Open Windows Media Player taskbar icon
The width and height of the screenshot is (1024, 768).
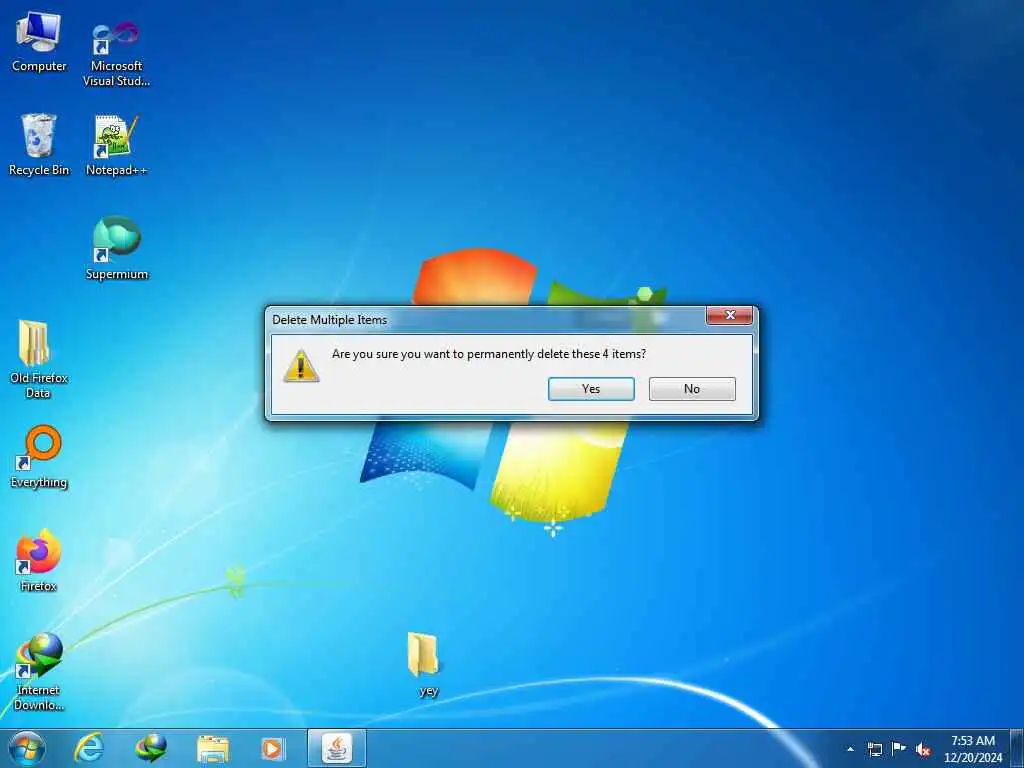(272, 748)
